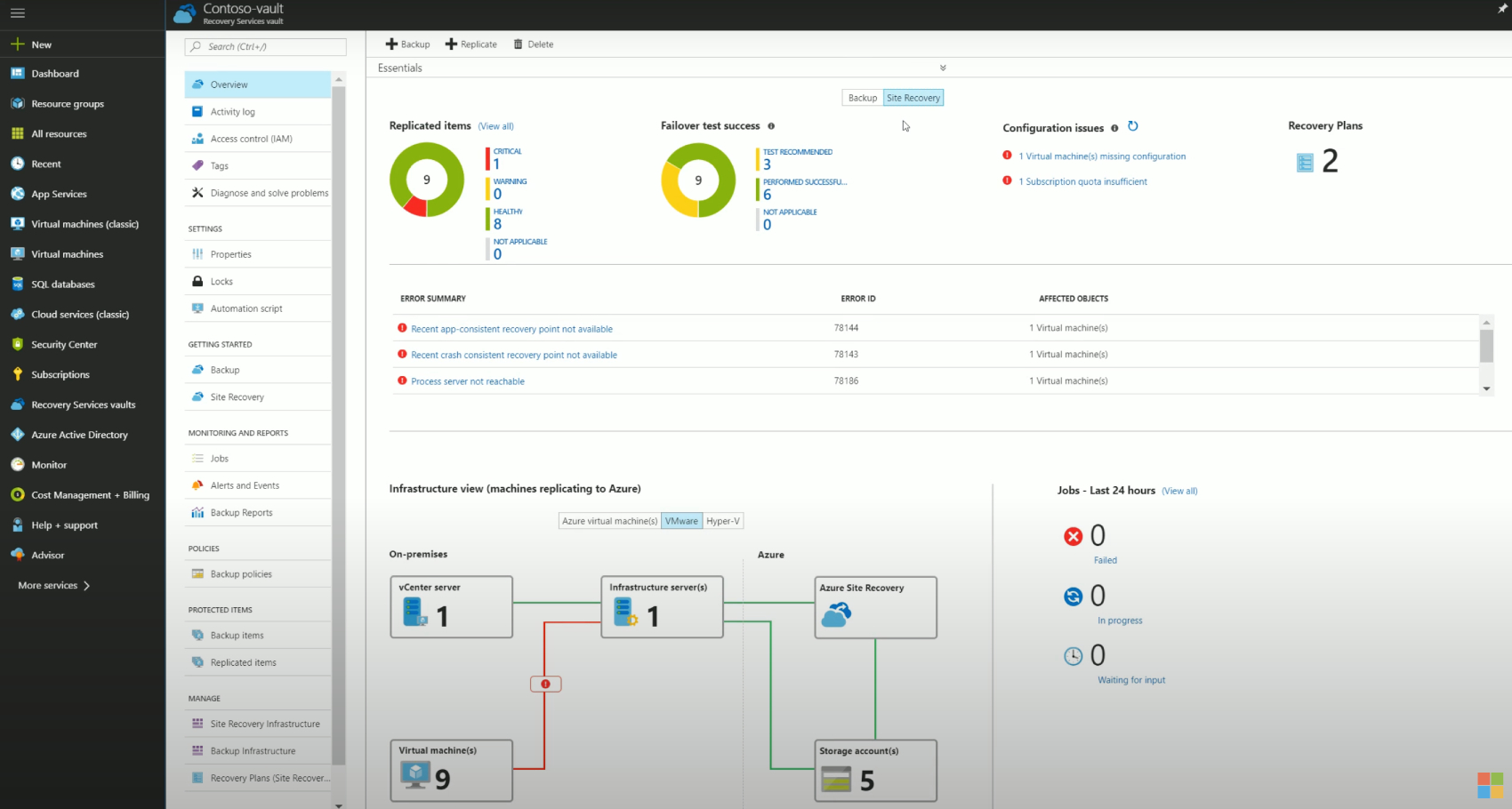Click the vCenter server tile
This screenshot has height=809, width=1512.
point(451,607)
